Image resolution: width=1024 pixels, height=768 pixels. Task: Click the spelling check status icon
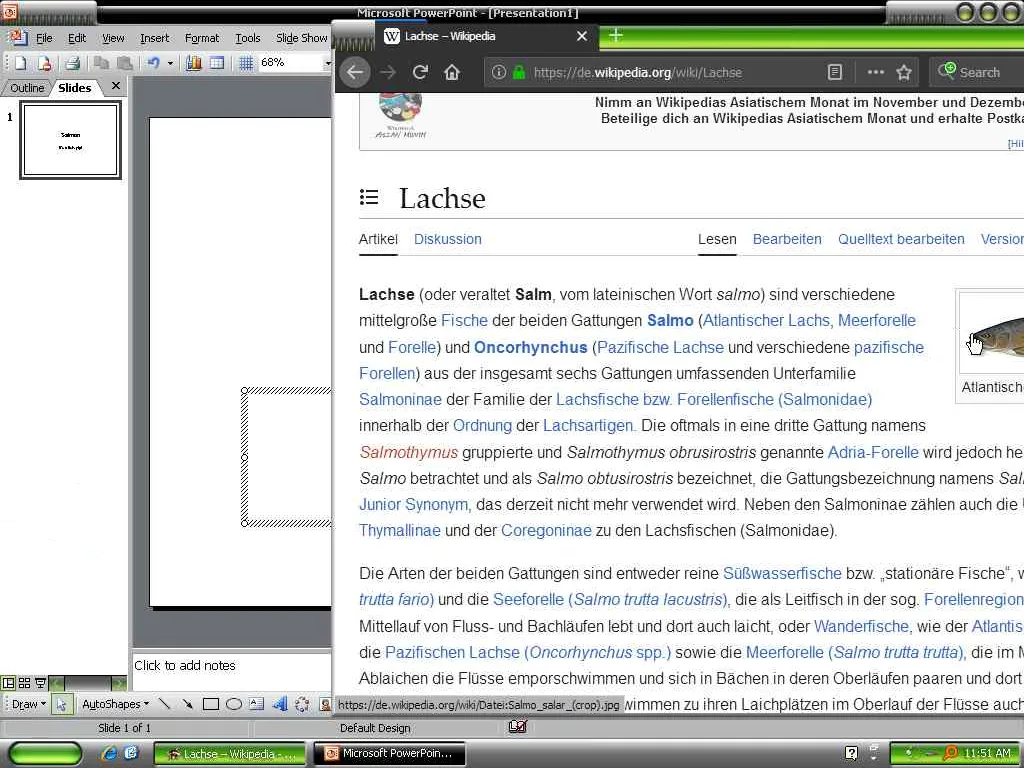pyautogui.click(x=517, y=727)
